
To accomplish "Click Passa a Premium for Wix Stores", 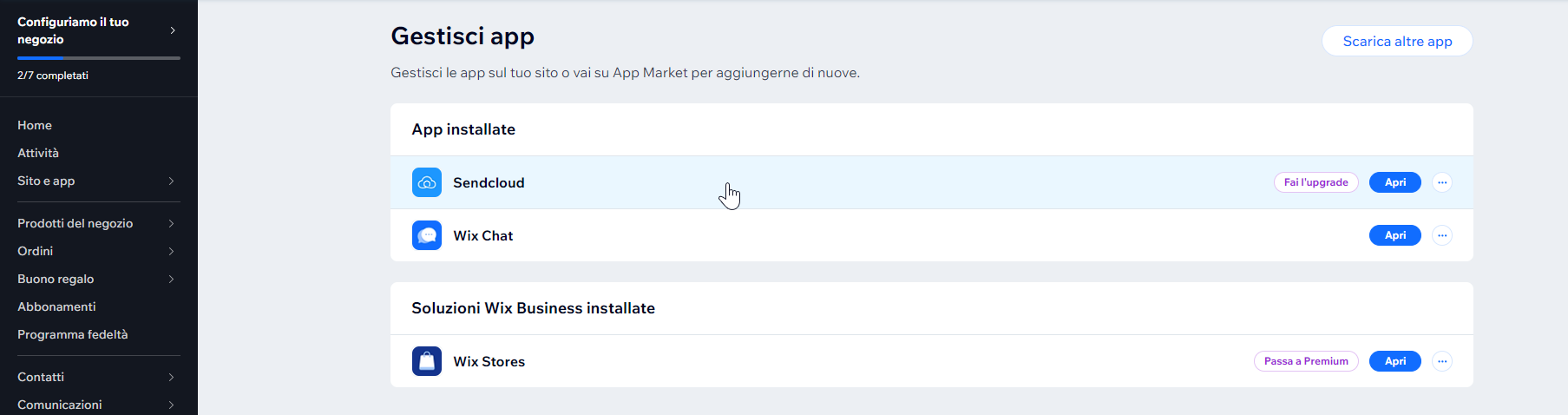I will tap(1306, 361).
